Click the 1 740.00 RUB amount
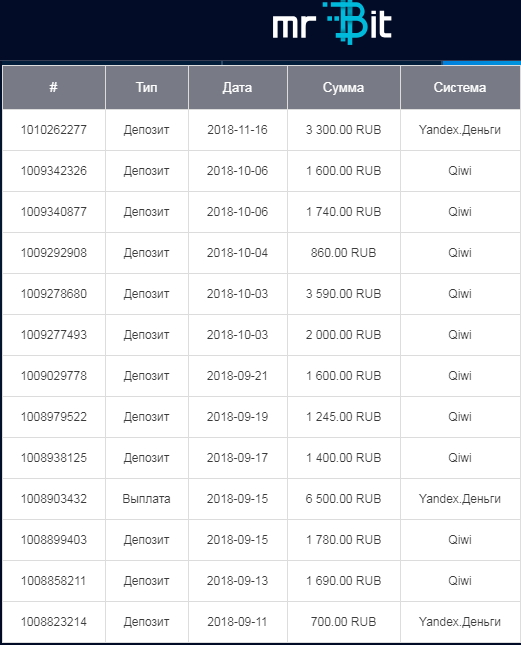The width and height of the screenshot is (521, 645). pos(344,212)
